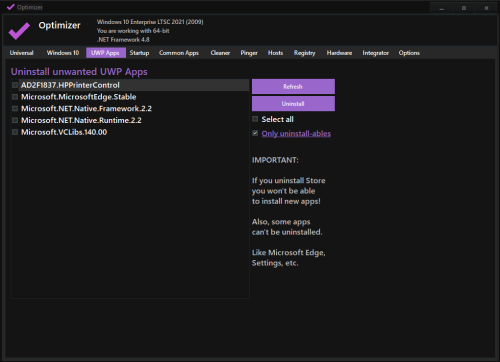Click the Uninstall unwanted UWP Apps heading
The image size is (500, 362).
tap(79, 72)
